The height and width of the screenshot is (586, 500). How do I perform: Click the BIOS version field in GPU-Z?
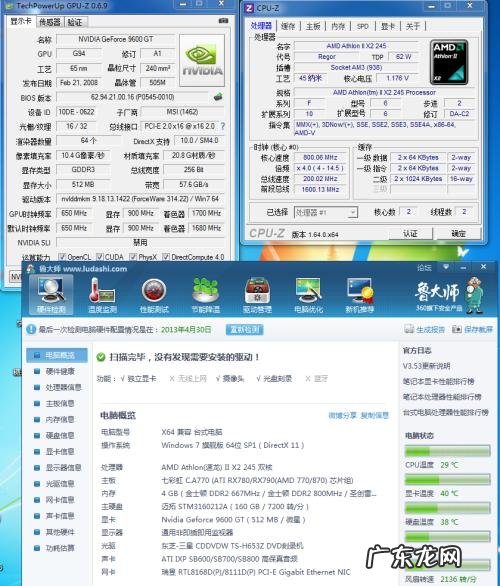[x=132, y=97]
